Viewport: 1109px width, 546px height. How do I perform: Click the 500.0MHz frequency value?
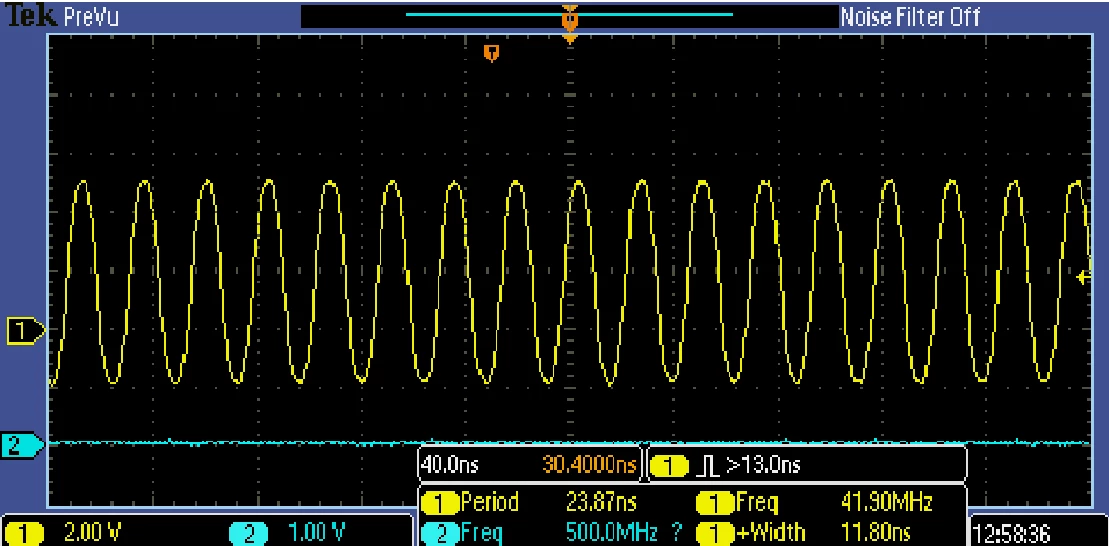tap(612, 532)
